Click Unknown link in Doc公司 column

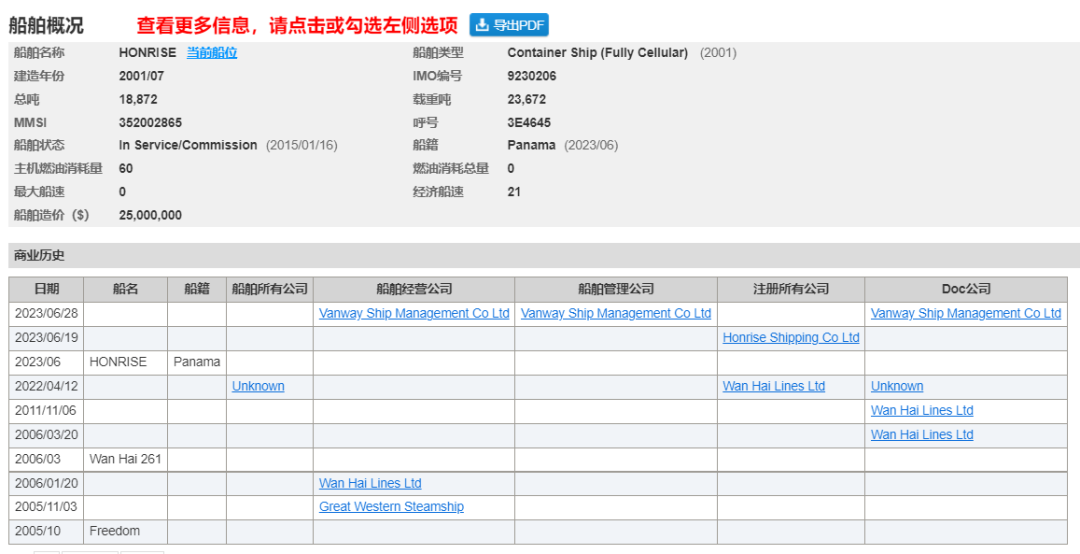(x=897, y=387)
